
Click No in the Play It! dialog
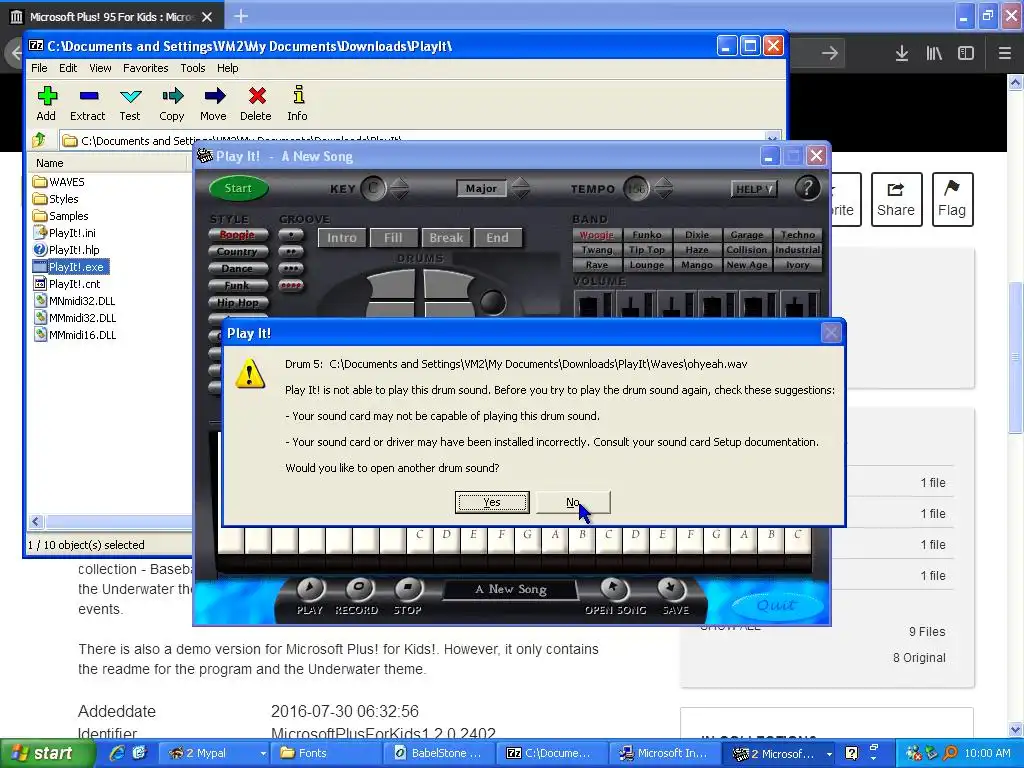coord(573,502)
